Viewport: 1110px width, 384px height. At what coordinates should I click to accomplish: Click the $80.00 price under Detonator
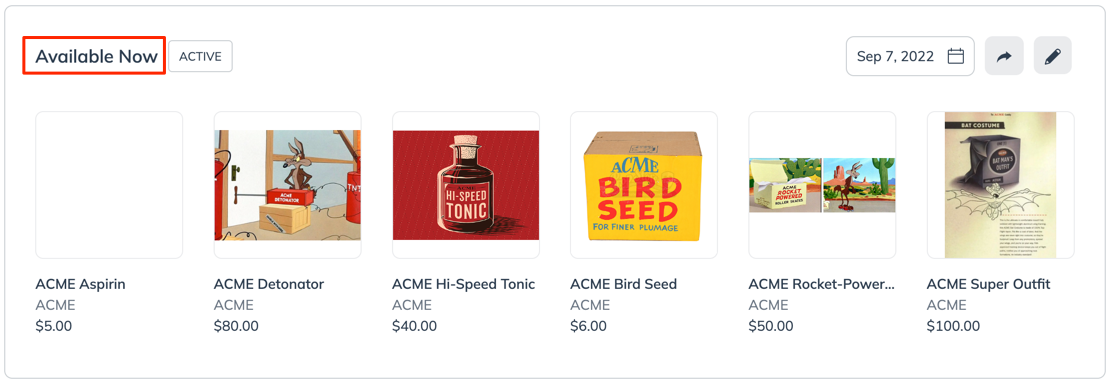(x=236, y=326)
